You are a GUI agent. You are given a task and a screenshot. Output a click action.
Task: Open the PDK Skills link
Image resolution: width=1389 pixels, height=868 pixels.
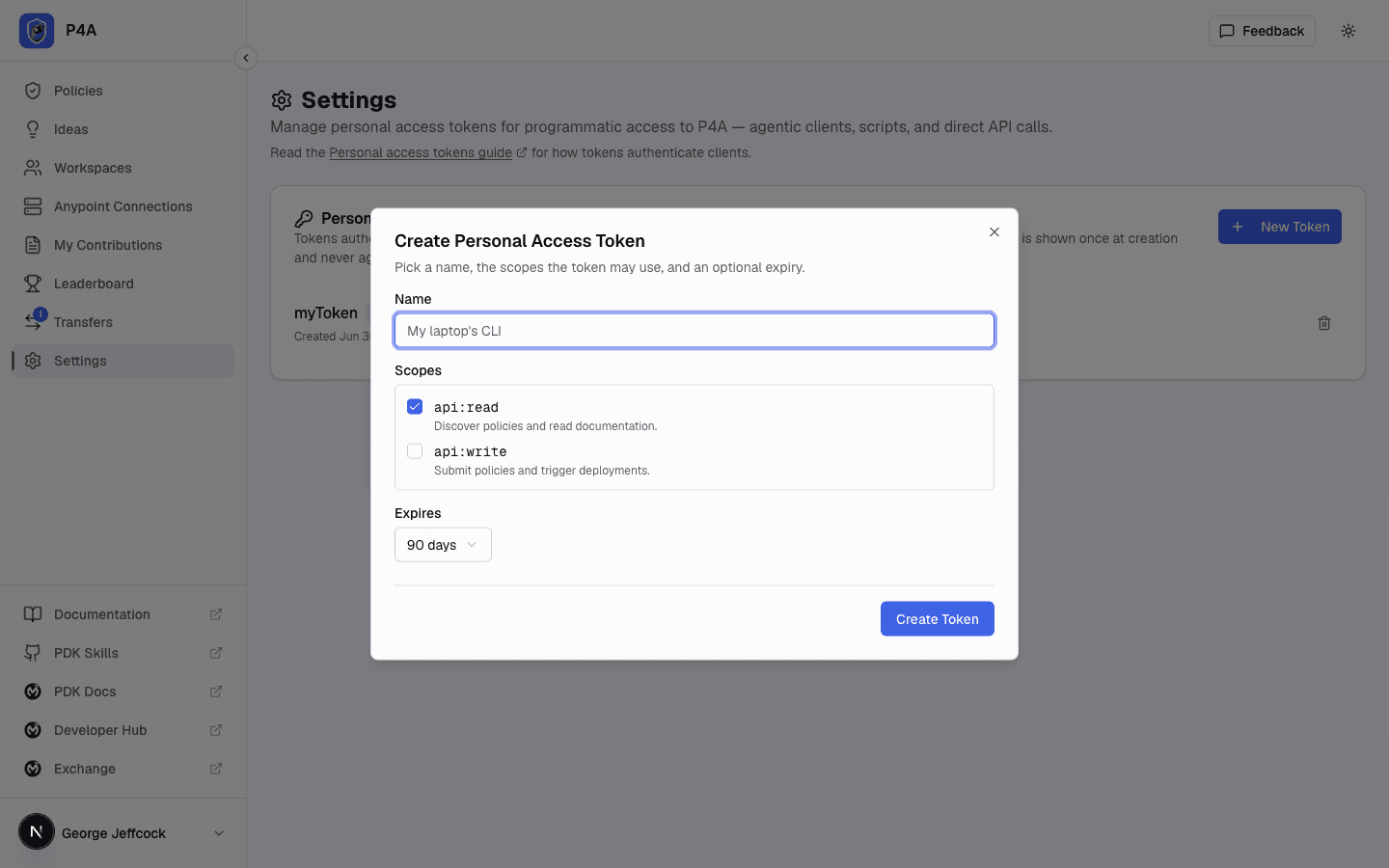click(x=123, y=653)
